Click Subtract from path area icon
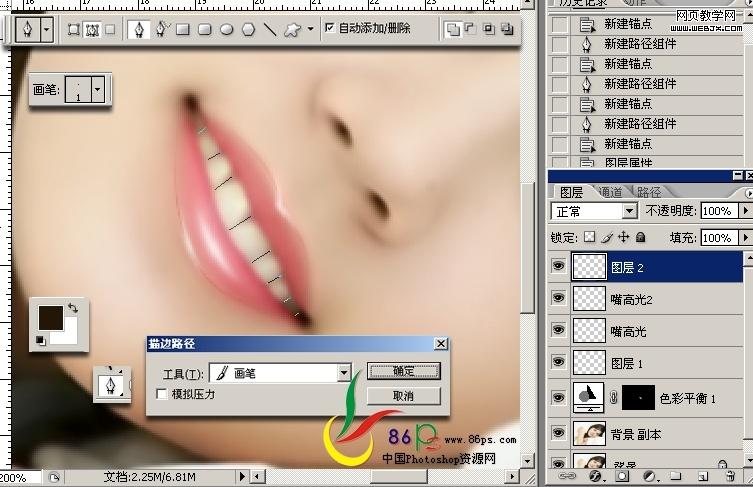The height and width of the screenshot is (487, 753). (x=470, y=29)
